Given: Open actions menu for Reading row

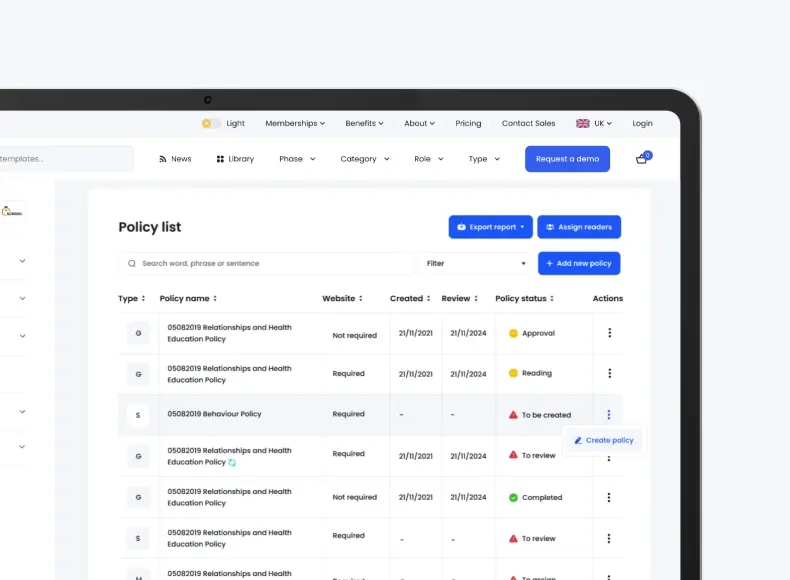Looking at the screenshot, I should [x=610, y=373].
